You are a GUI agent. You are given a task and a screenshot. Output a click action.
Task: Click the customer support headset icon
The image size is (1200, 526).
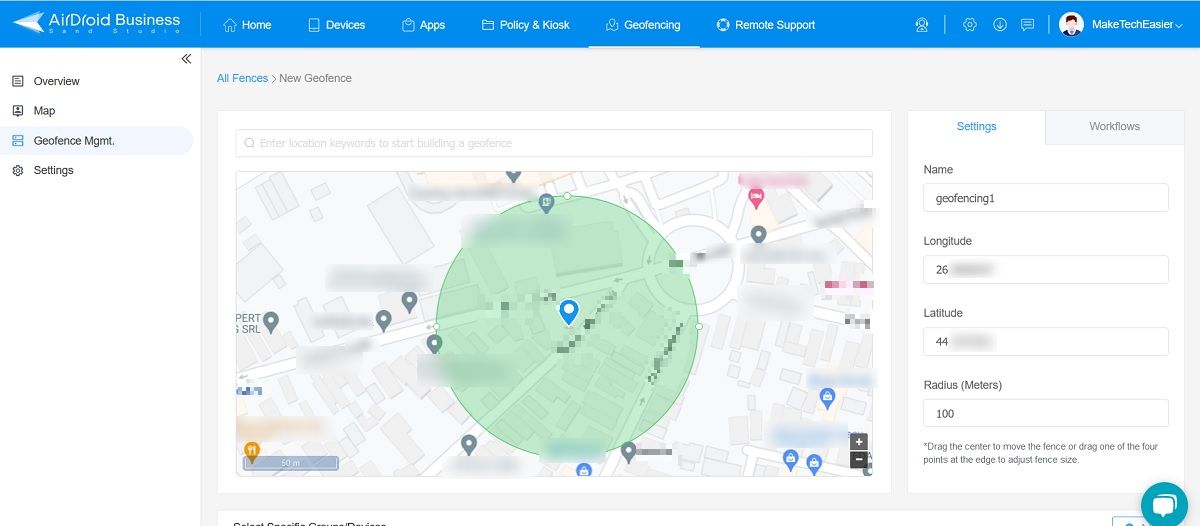click(x=922, y=25)
